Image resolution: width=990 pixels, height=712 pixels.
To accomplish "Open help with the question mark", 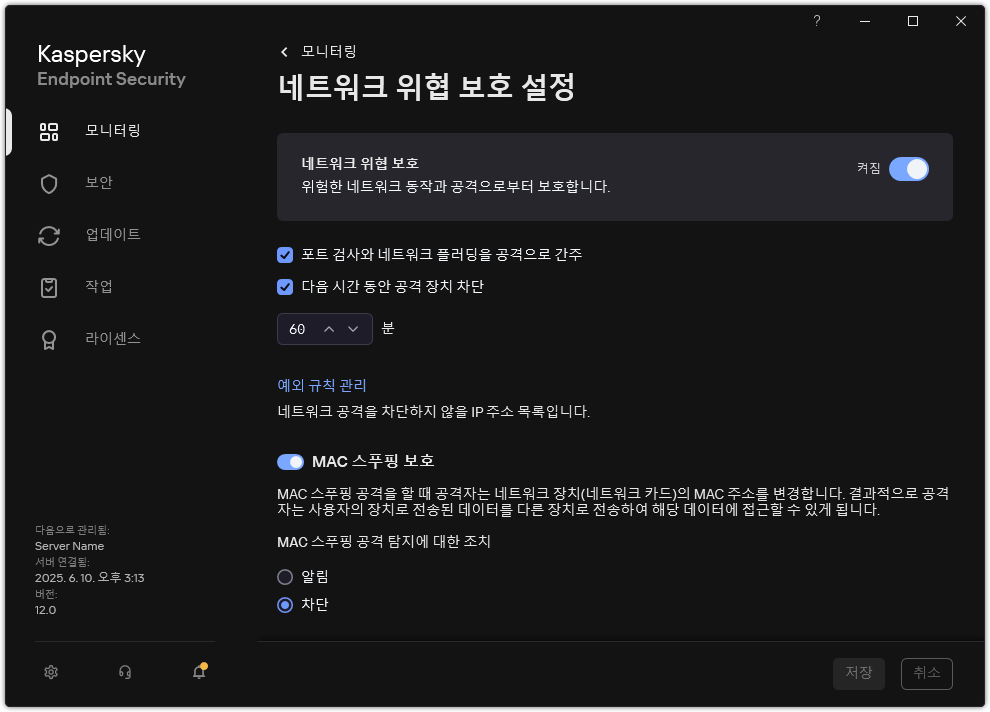I will [816, 21].
